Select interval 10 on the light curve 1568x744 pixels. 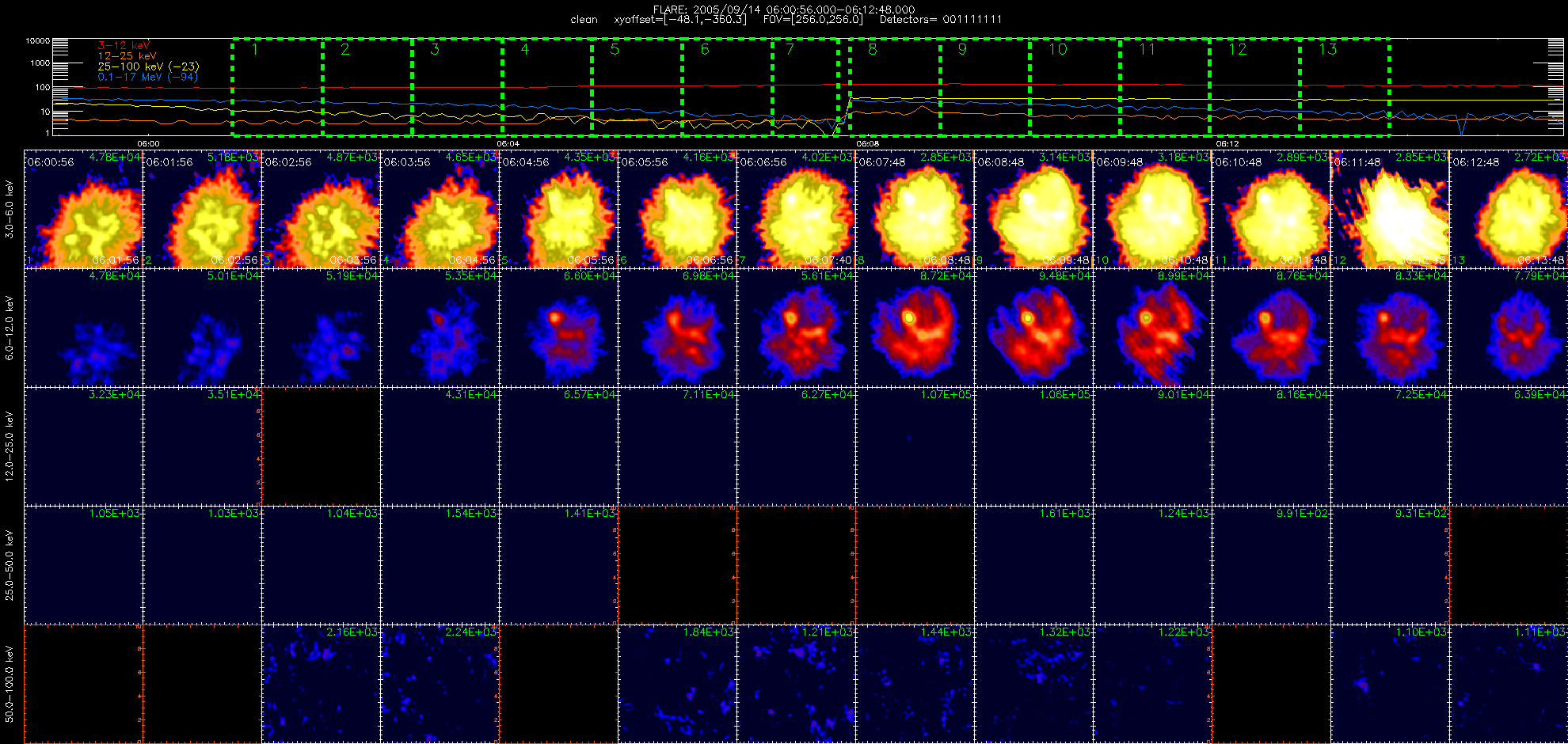pos(1075,87)
